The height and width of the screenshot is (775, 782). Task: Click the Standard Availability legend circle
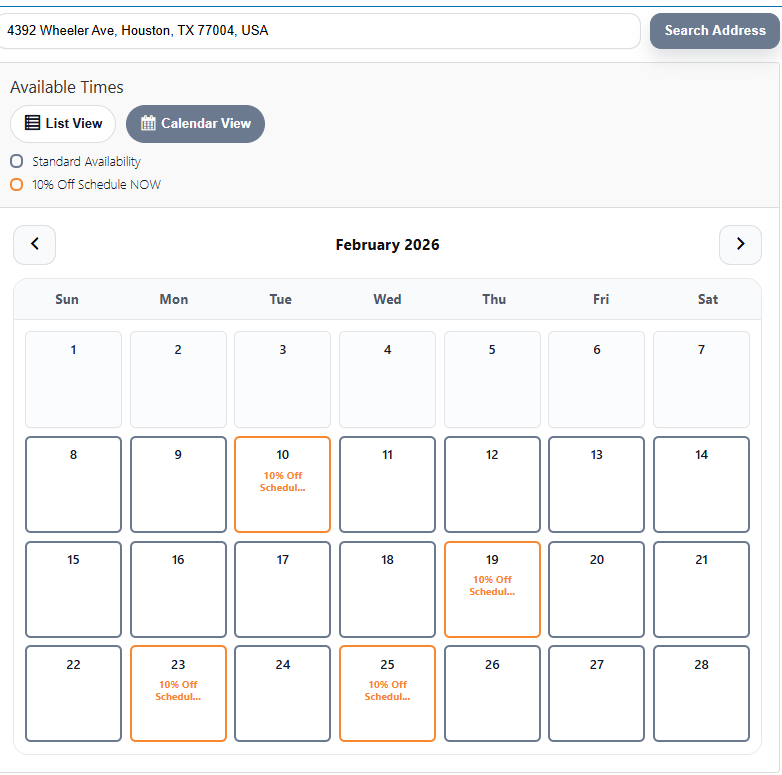[x=16, y=161]
